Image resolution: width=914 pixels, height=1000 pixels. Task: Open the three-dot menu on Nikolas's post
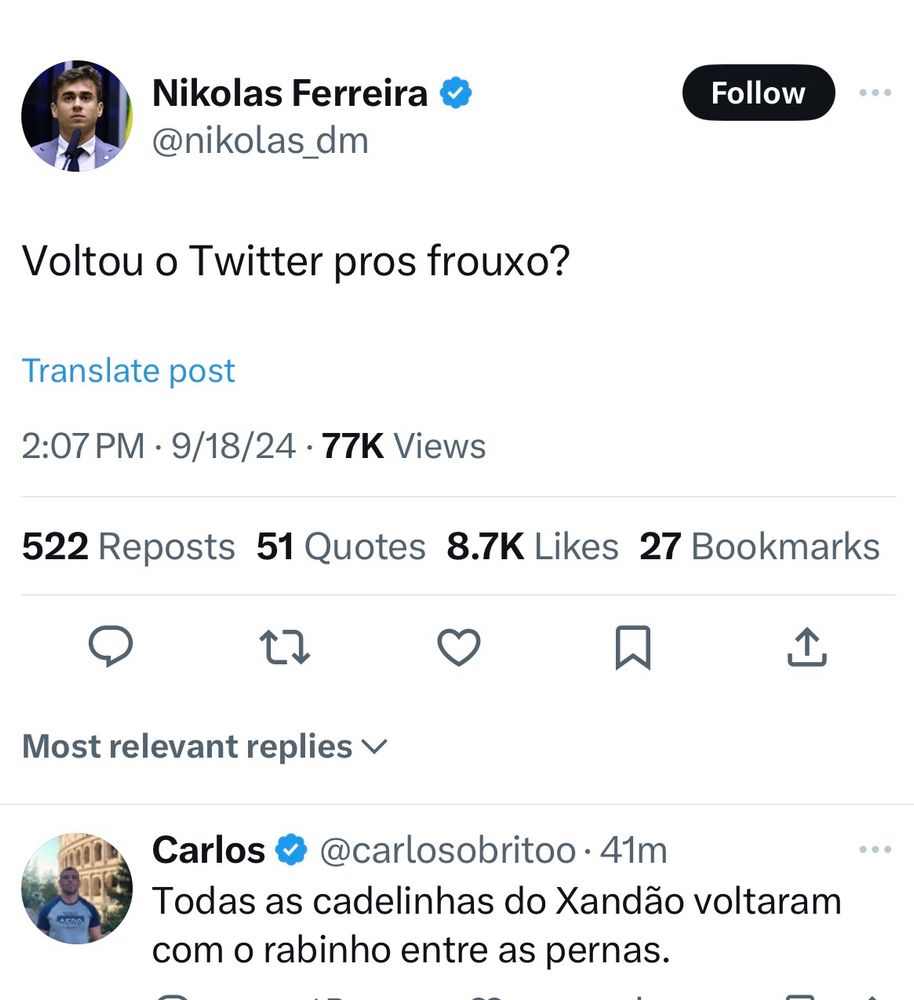pyautogui.click(x=875, y=93)
